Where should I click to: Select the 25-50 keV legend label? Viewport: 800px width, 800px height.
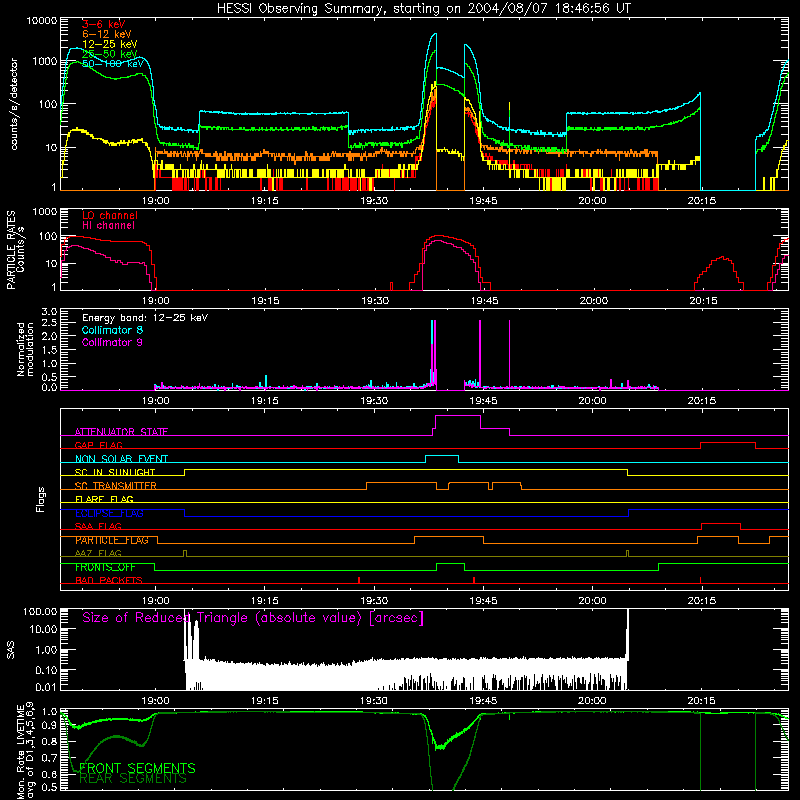tap(110, 54)
